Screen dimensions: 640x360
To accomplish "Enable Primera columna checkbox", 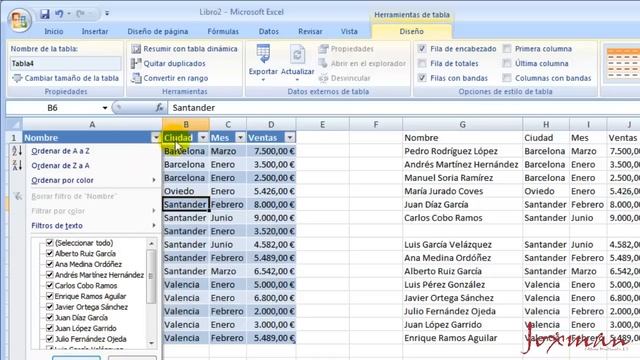I will [507, 49].
